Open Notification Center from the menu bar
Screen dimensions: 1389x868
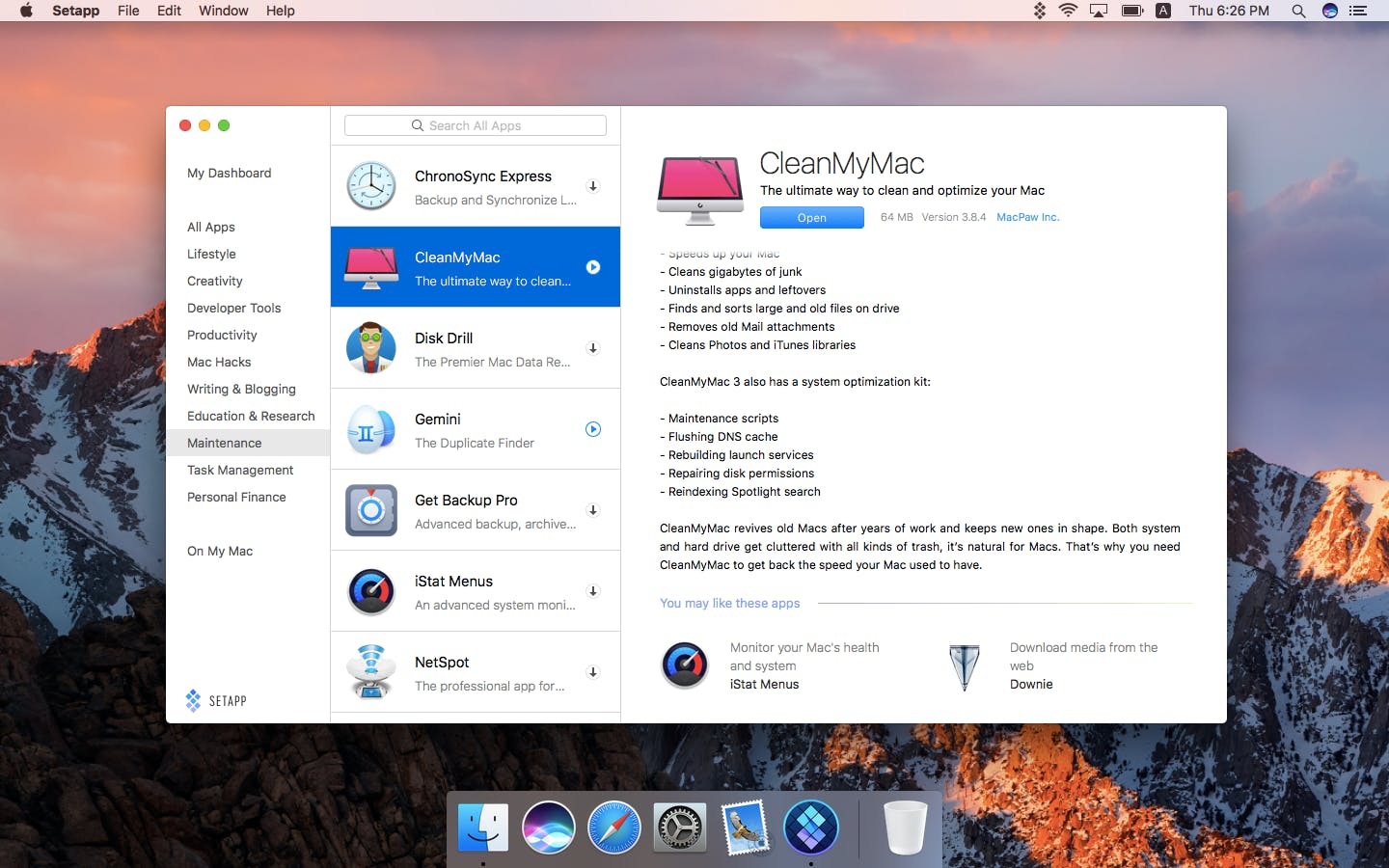point(1358,11)
